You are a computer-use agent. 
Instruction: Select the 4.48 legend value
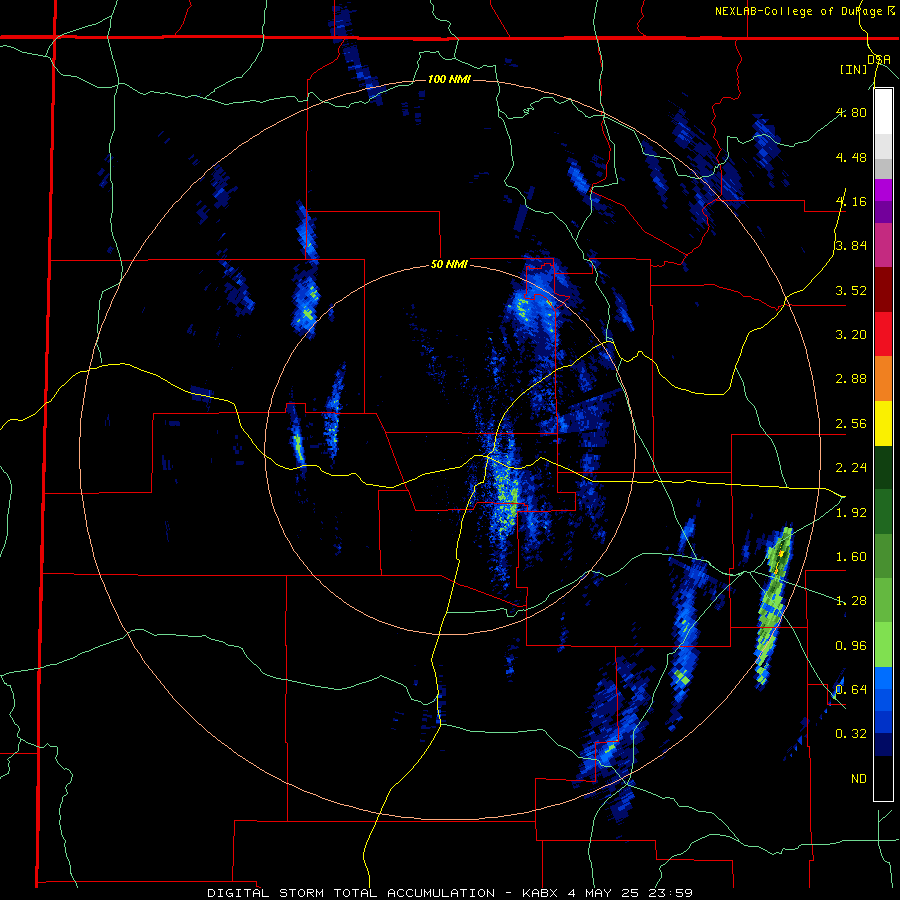(x=851, y=157)
